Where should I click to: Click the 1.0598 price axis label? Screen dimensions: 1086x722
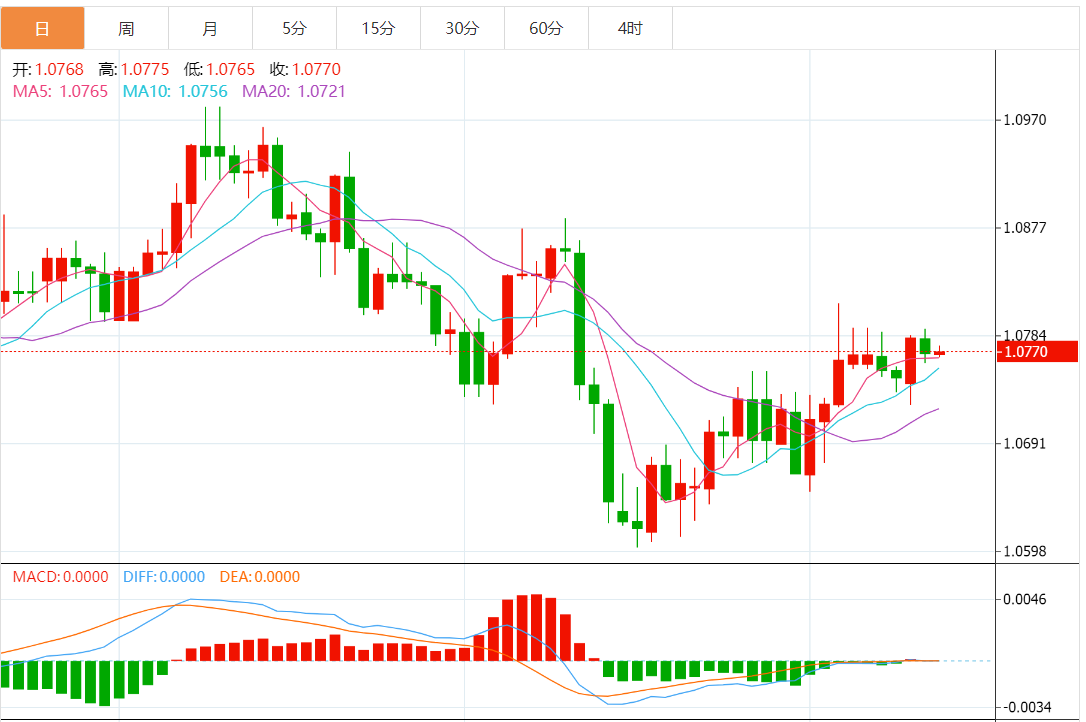click(1025, 552)
